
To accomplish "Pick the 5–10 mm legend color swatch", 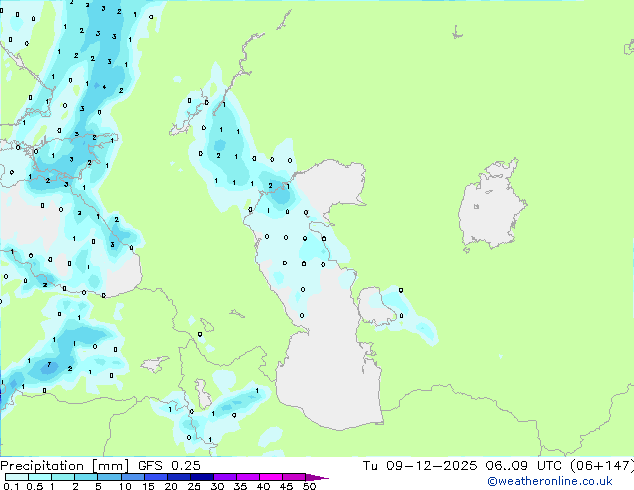I will 109,477.
